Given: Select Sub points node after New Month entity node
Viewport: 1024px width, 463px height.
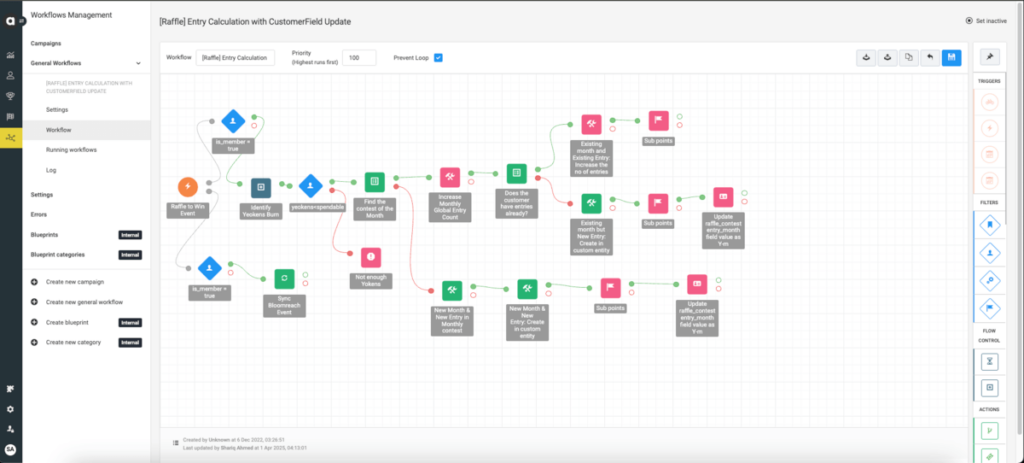Looking at the screenshot, I should pos(611,289).
